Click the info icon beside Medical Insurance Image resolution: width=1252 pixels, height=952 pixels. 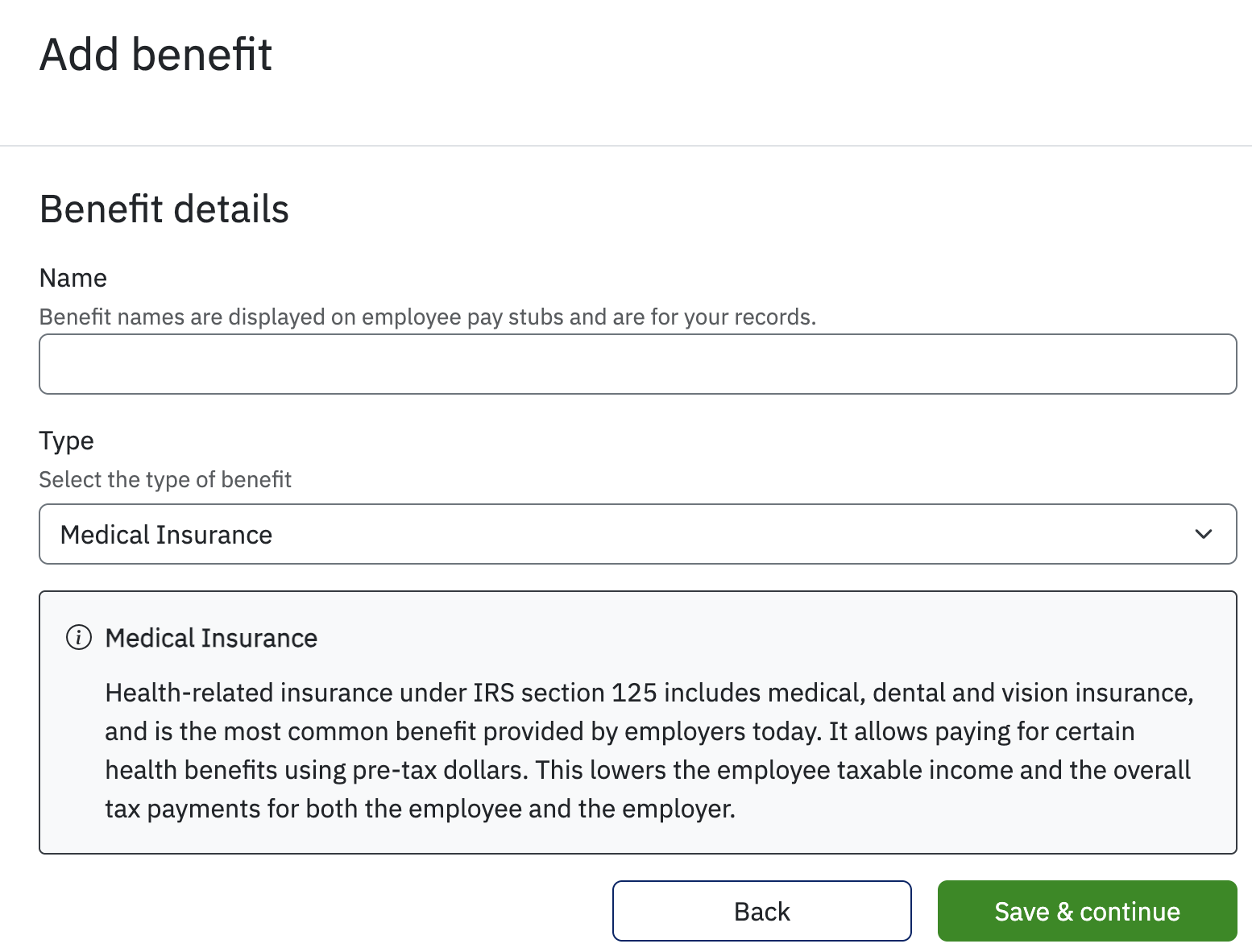(77, 637)
